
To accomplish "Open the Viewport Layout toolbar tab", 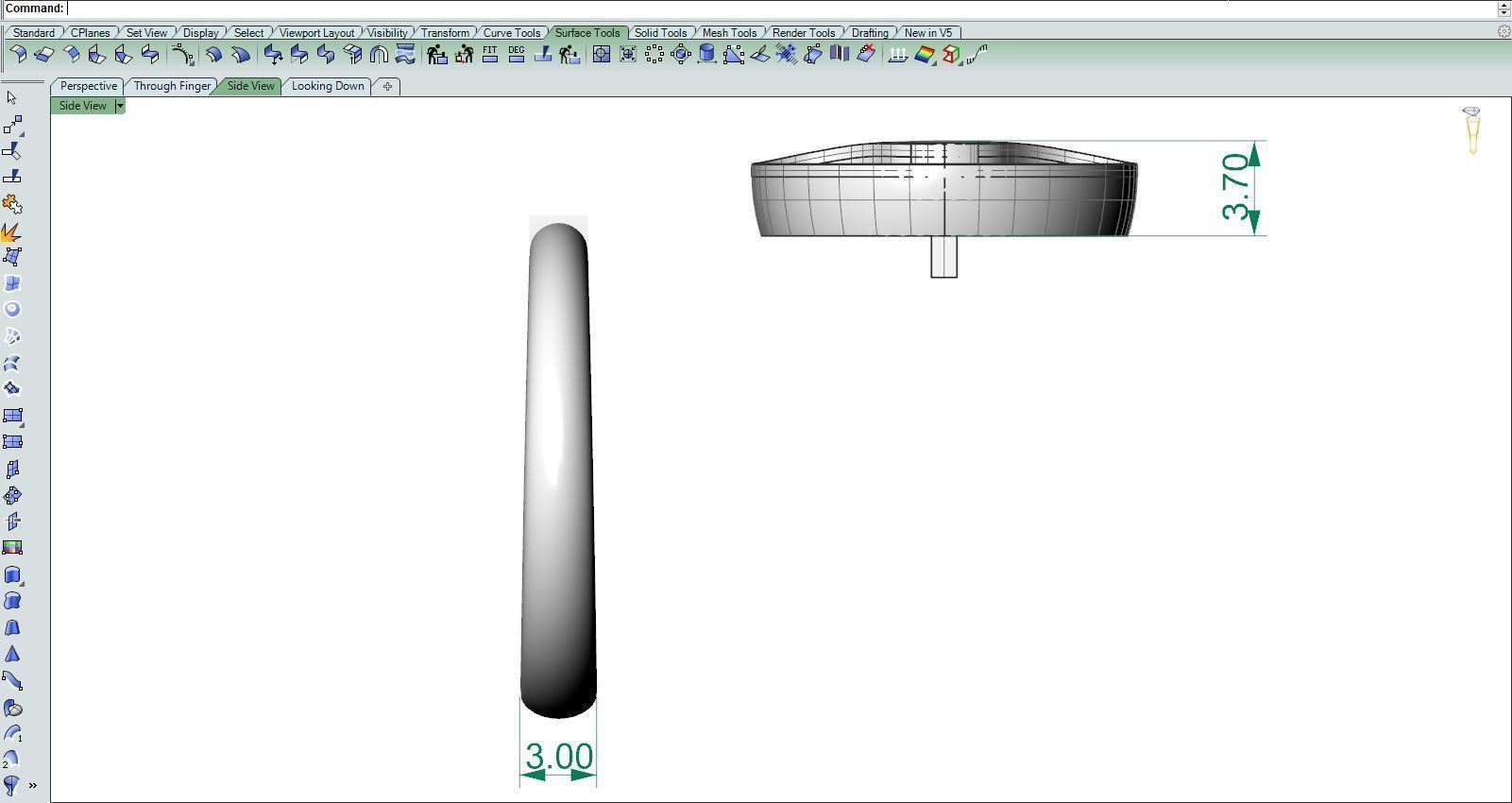I will pos(316,32).
